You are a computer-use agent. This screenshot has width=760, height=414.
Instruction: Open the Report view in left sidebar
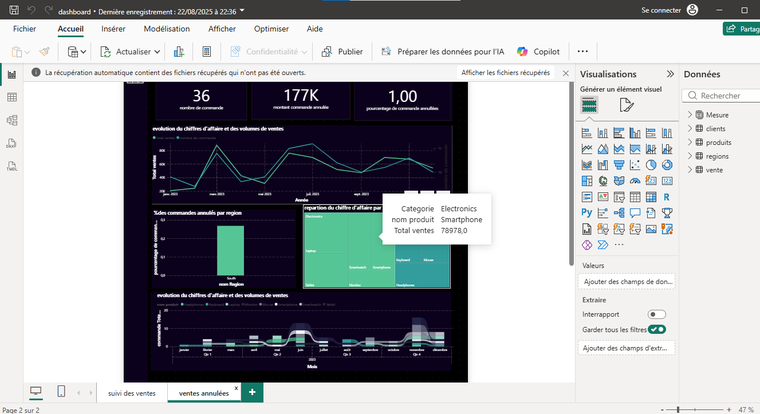point(12,74)
